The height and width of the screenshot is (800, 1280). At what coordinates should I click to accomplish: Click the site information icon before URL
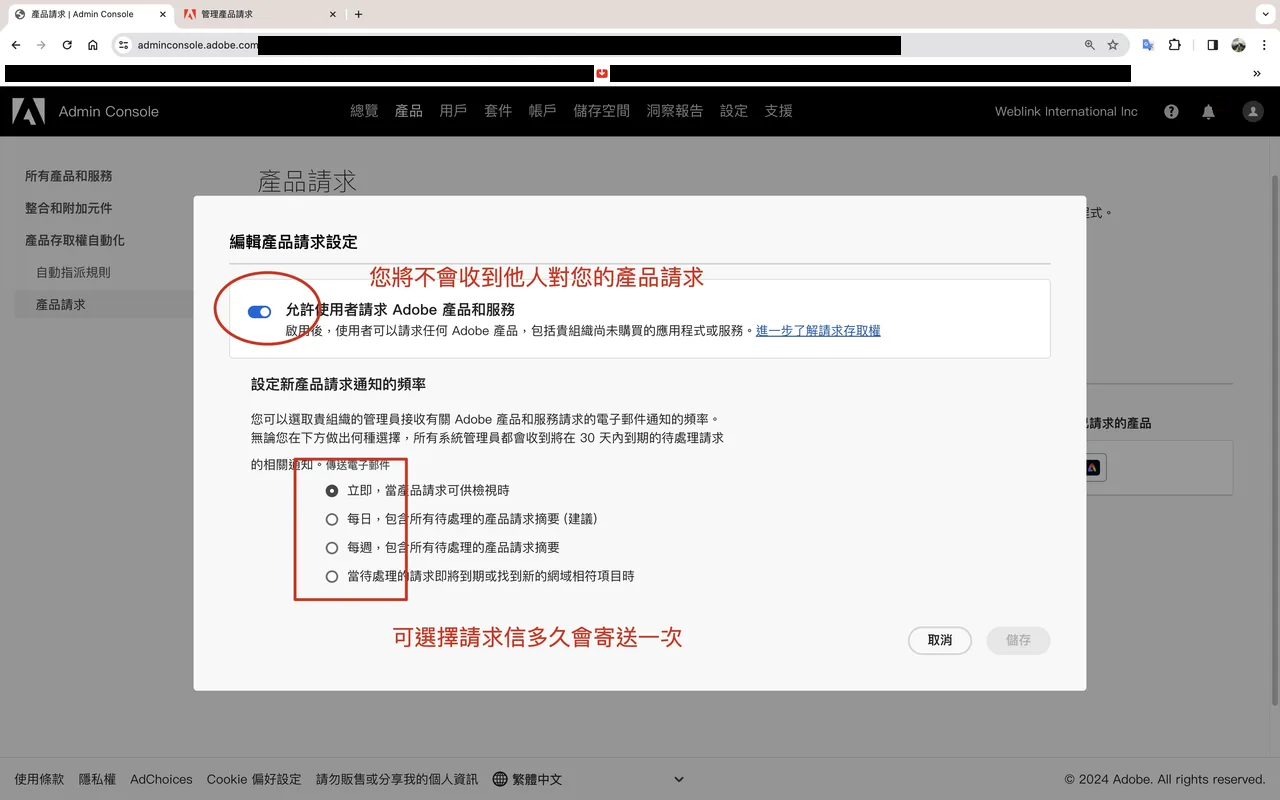coord(124,45)
